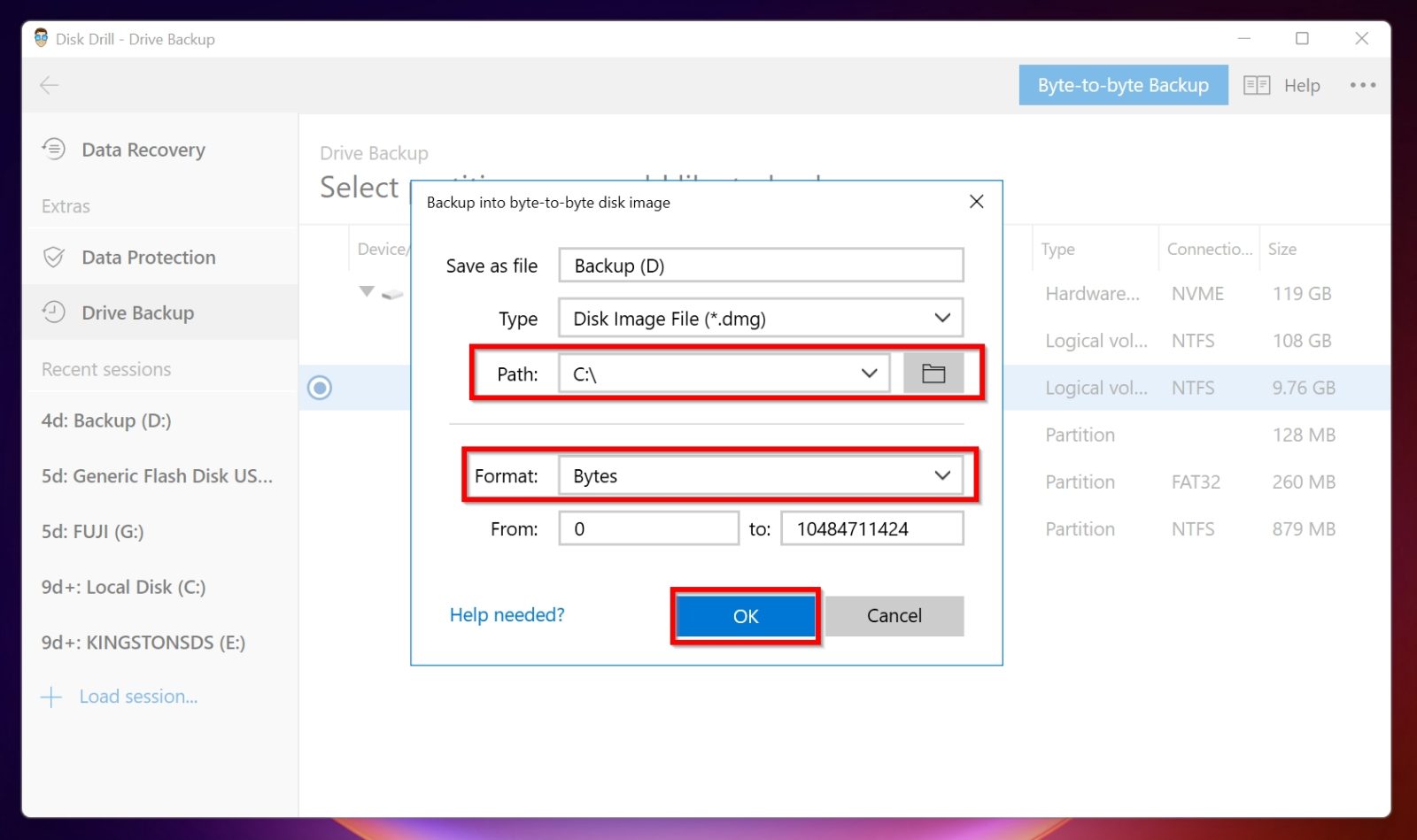This screenshot has height=840, width=1417.
Task: Open the Drive Backup tool
Action: 137,312
